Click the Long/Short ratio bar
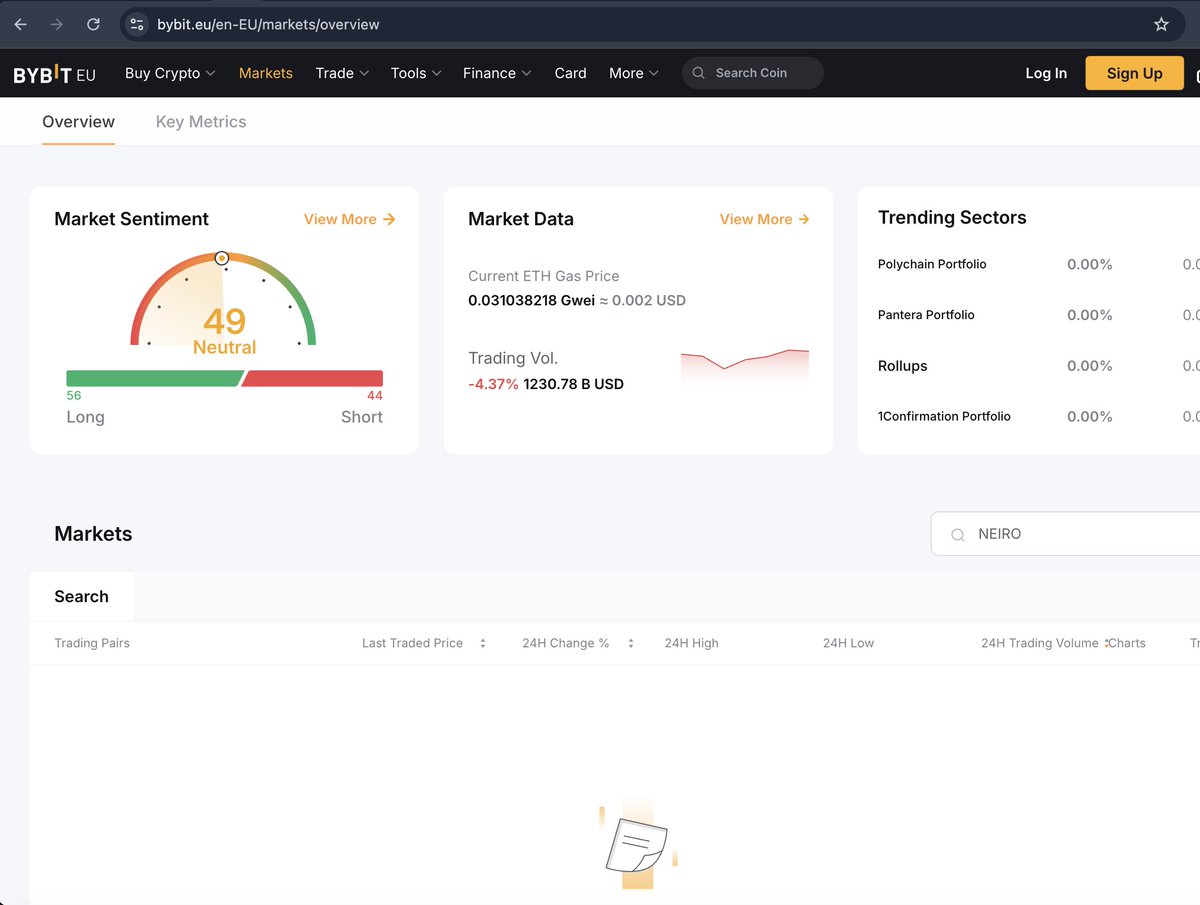 coord(224,378)
